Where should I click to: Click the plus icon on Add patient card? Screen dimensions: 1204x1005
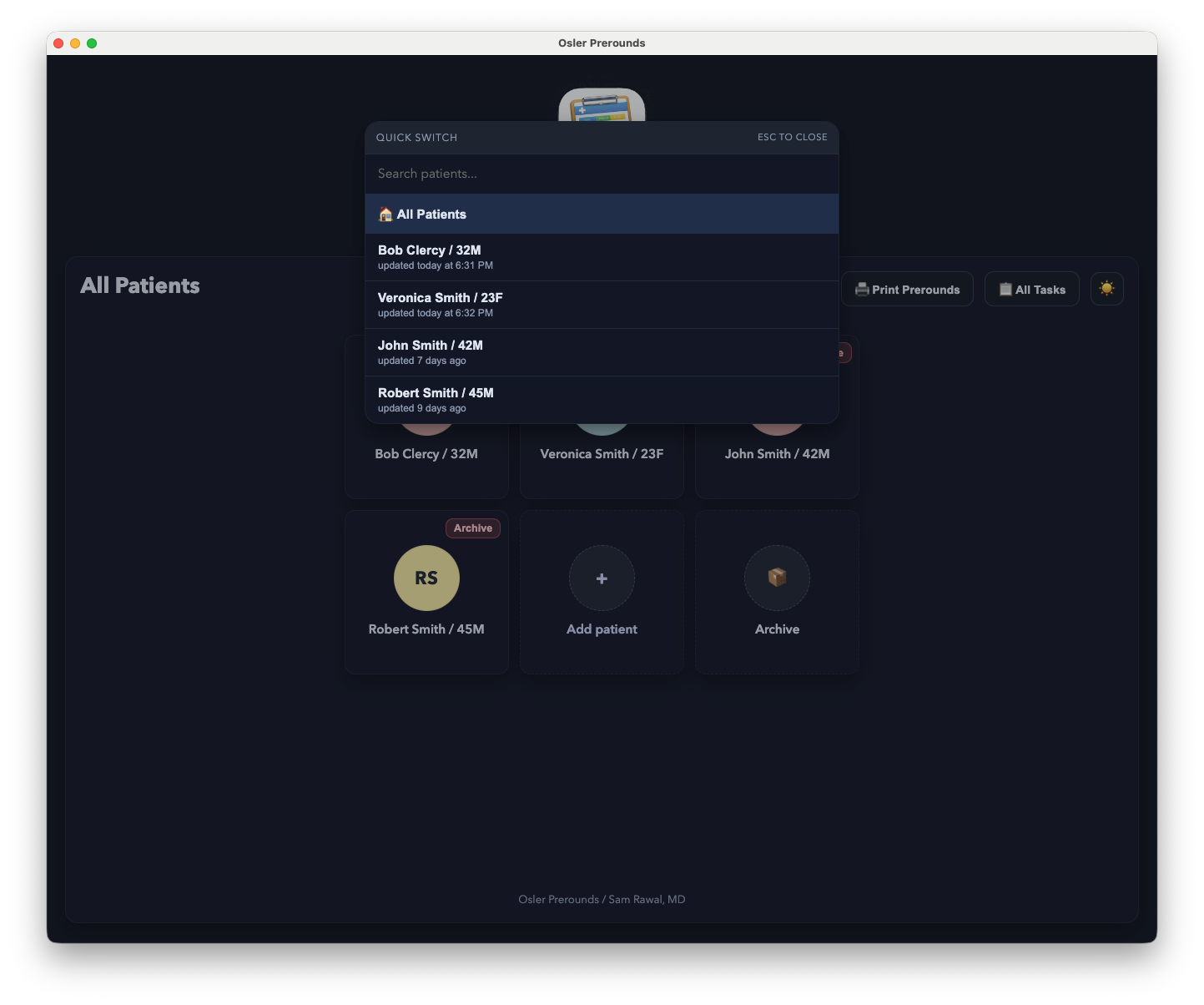click(x=602, y=578)
